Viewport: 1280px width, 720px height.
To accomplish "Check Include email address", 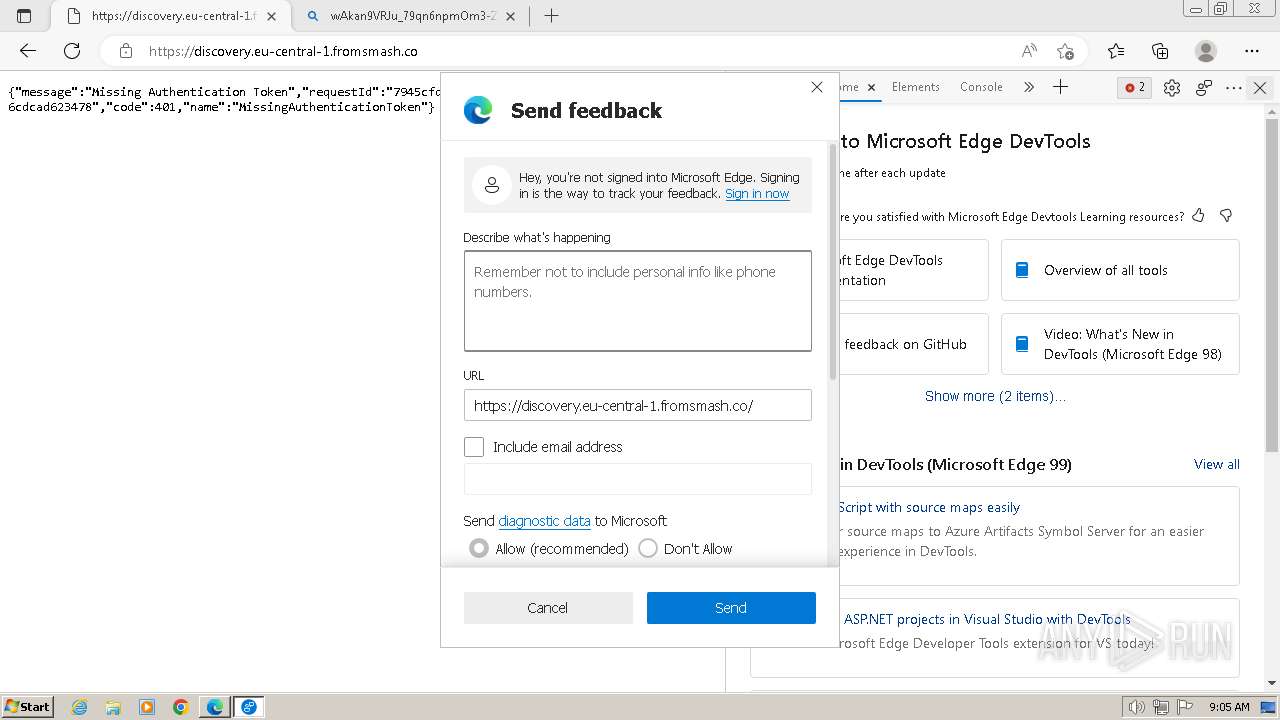I will (474, 447).
